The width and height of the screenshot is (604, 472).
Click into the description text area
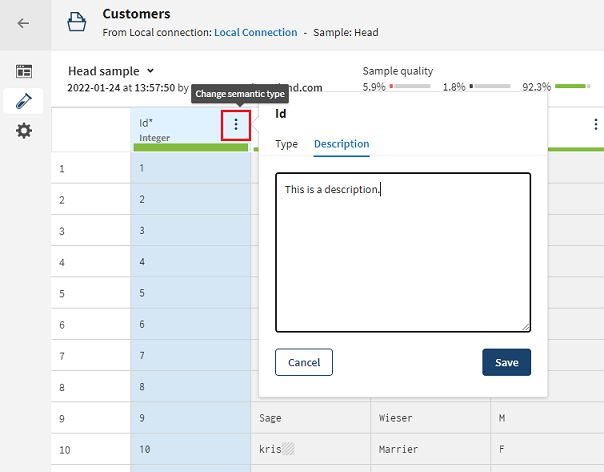pyautogui.click(x=402, y=260)
